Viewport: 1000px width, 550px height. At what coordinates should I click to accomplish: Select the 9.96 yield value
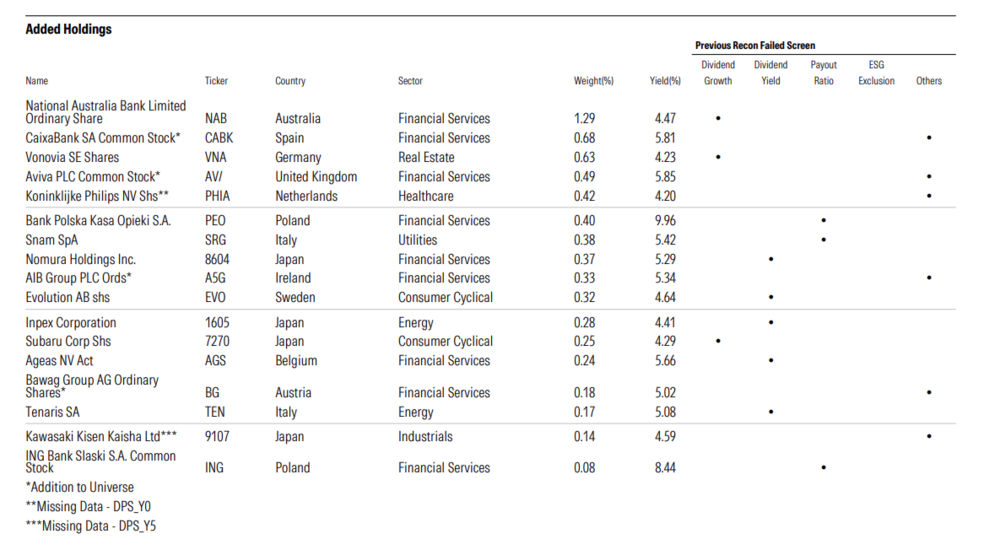[665, 221]
